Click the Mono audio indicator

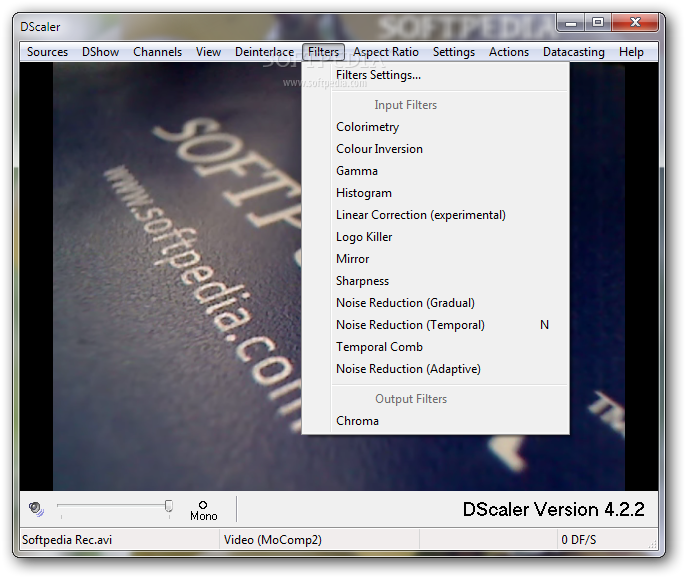pyautogui.click(x=203, y=511)
